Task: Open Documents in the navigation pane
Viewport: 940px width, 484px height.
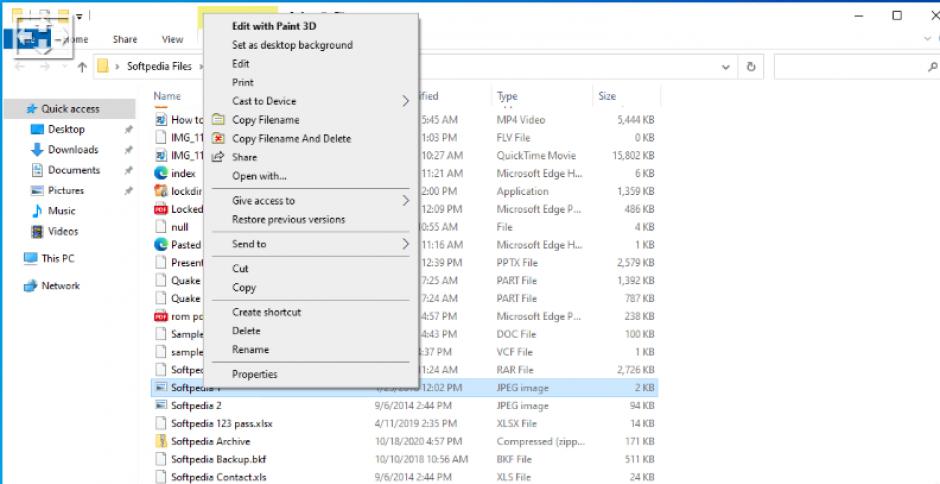Action: pos(74,170)
